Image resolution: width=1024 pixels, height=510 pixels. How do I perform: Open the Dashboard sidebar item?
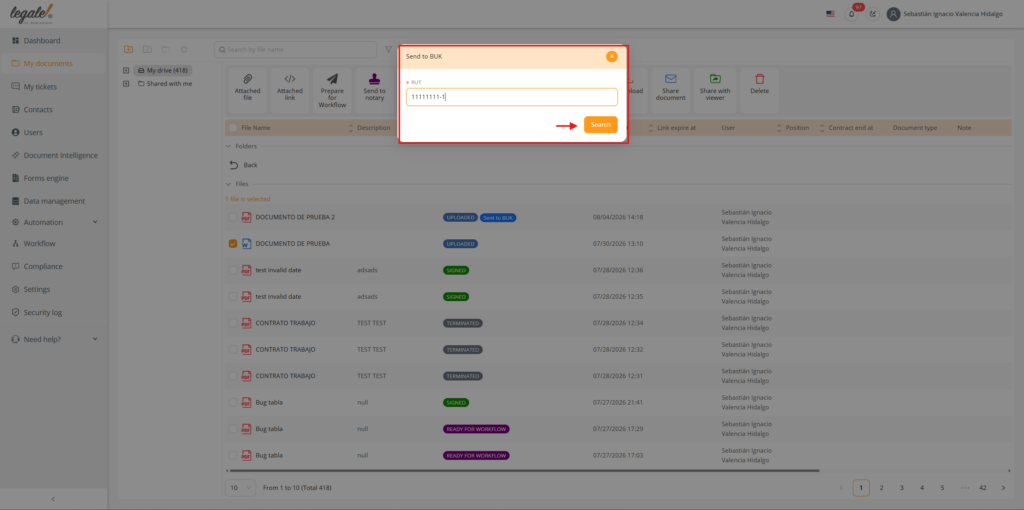(x=42, y=40)
